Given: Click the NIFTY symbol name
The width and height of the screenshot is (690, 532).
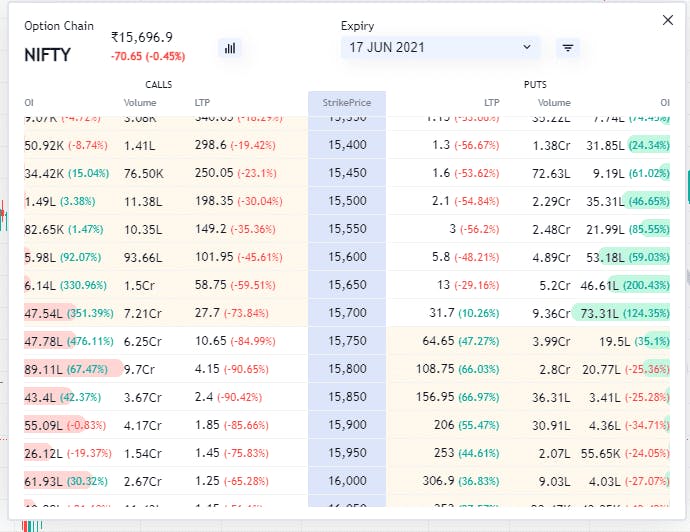Looking at the screenshot, I should coord(47,55).
